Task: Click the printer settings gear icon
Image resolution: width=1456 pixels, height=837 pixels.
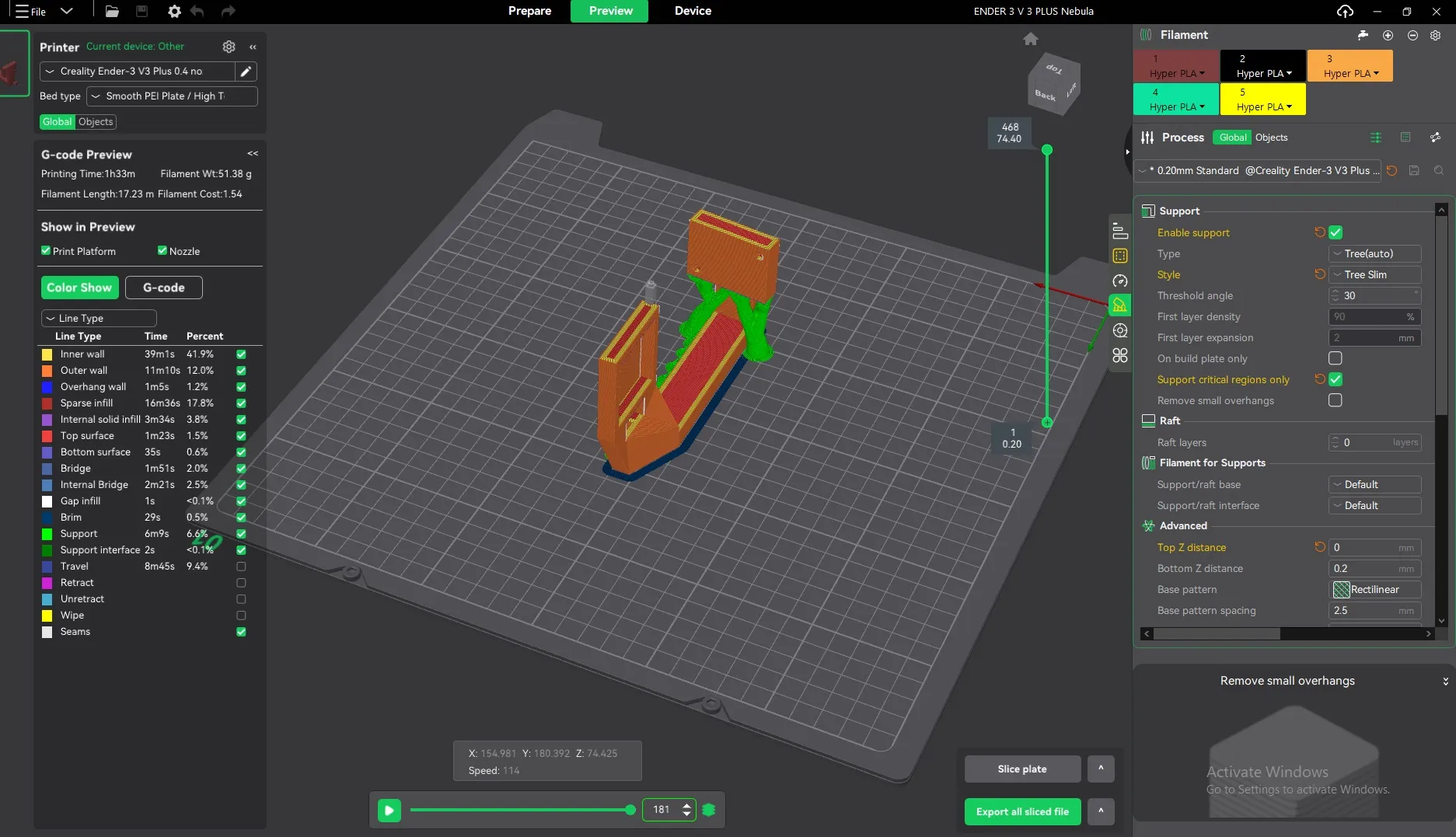Action: point(229,47)
